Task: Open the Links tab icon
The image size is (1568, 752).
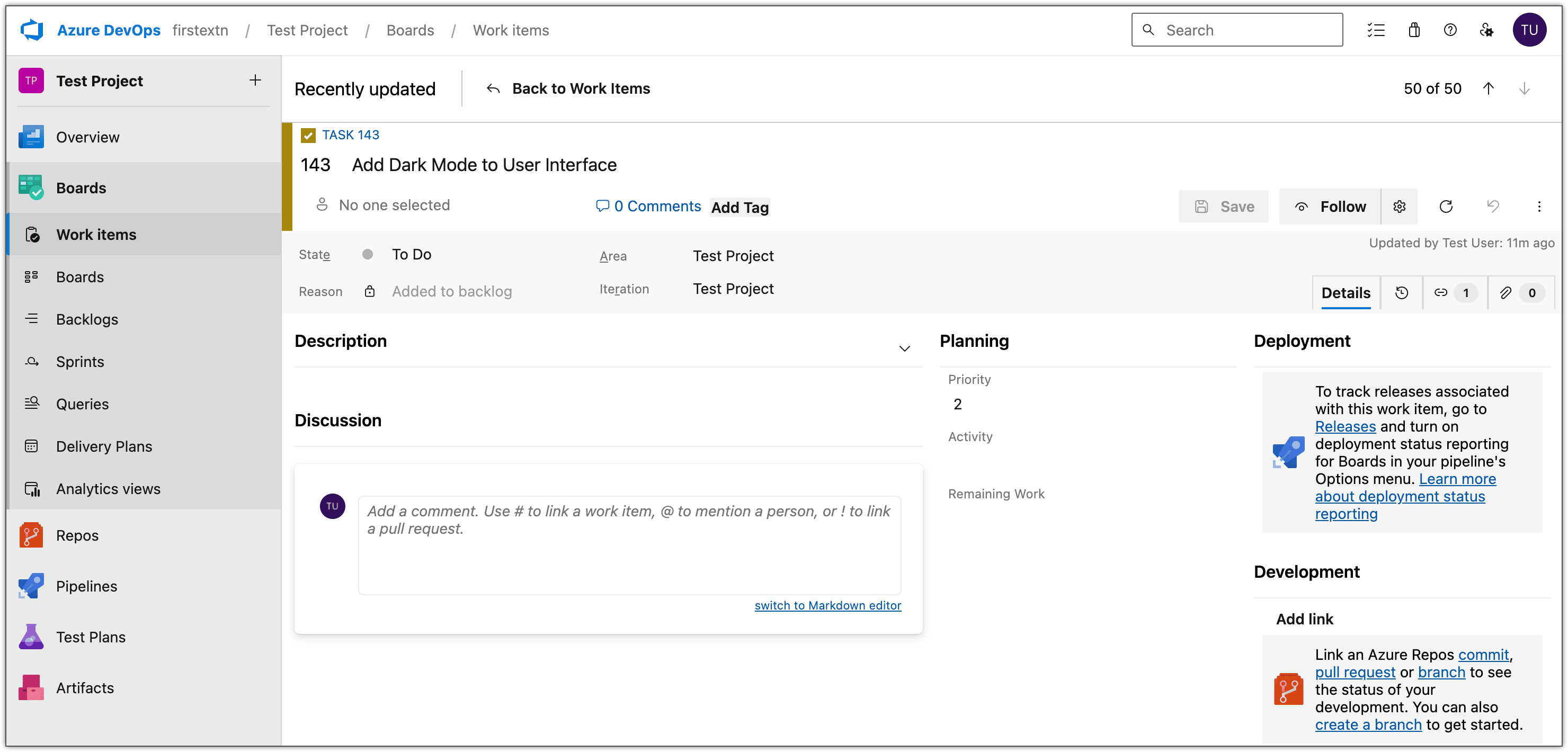Action: point(1440,293)
